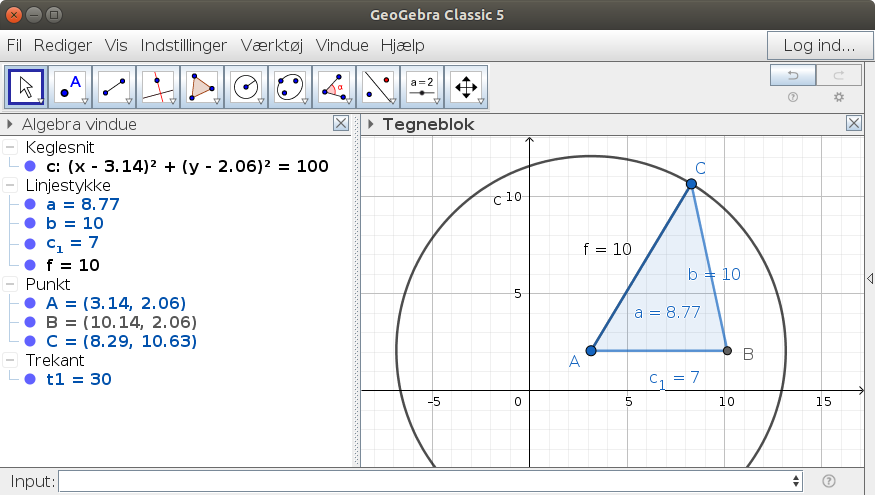
Task: Toggle visibility of segment a = 8.77
Action: (x=30, y=204)
